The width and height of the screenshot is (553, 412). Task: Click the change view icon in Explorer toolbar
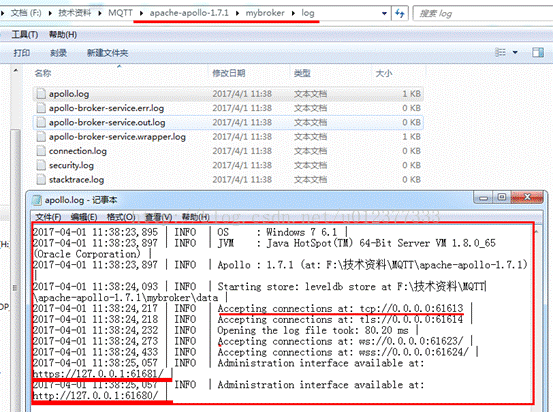pyautogui.click(x=500, y=53)
